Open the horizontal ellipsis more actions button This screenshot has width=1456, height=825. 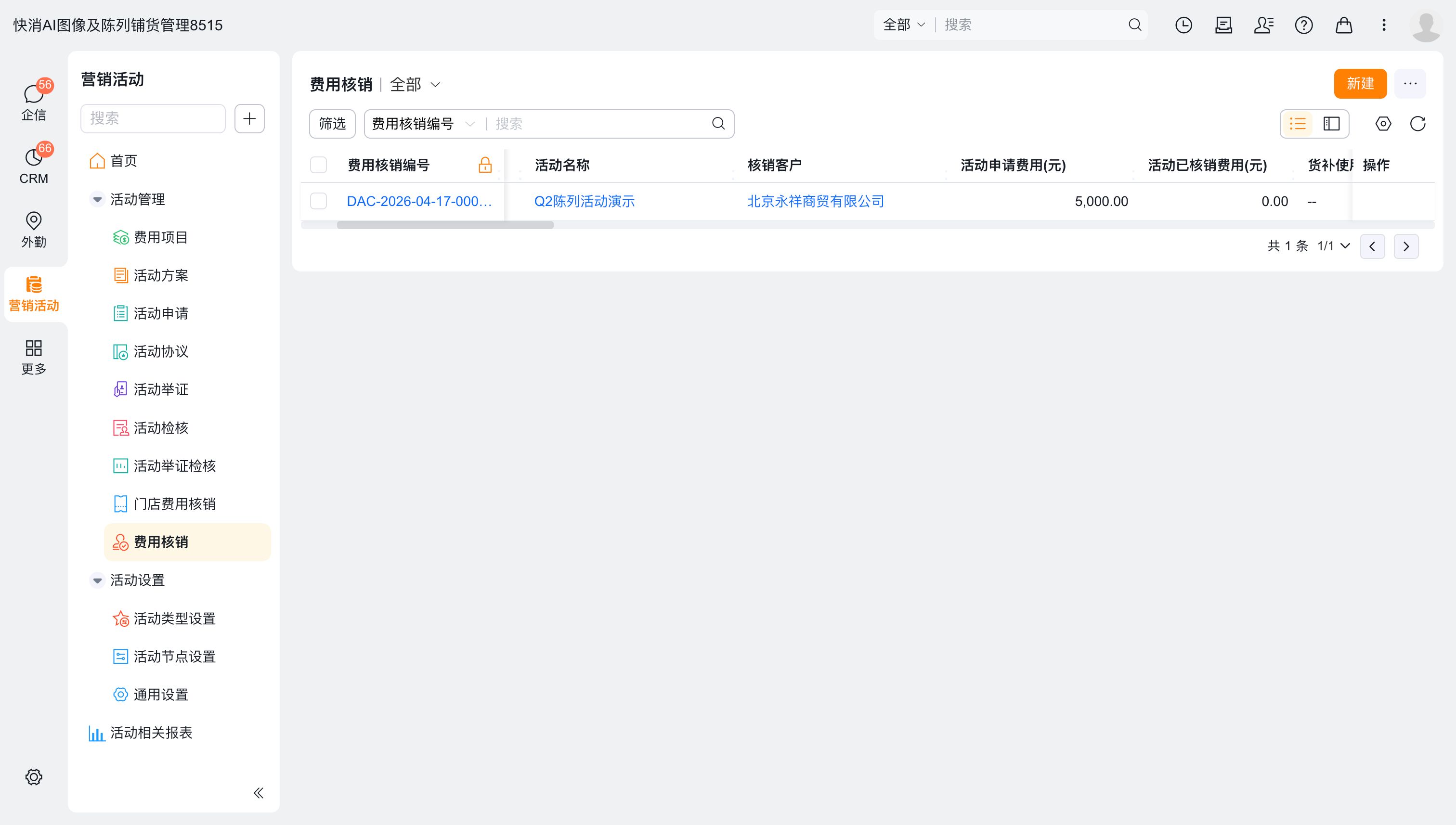click(x=1411, y=84)
